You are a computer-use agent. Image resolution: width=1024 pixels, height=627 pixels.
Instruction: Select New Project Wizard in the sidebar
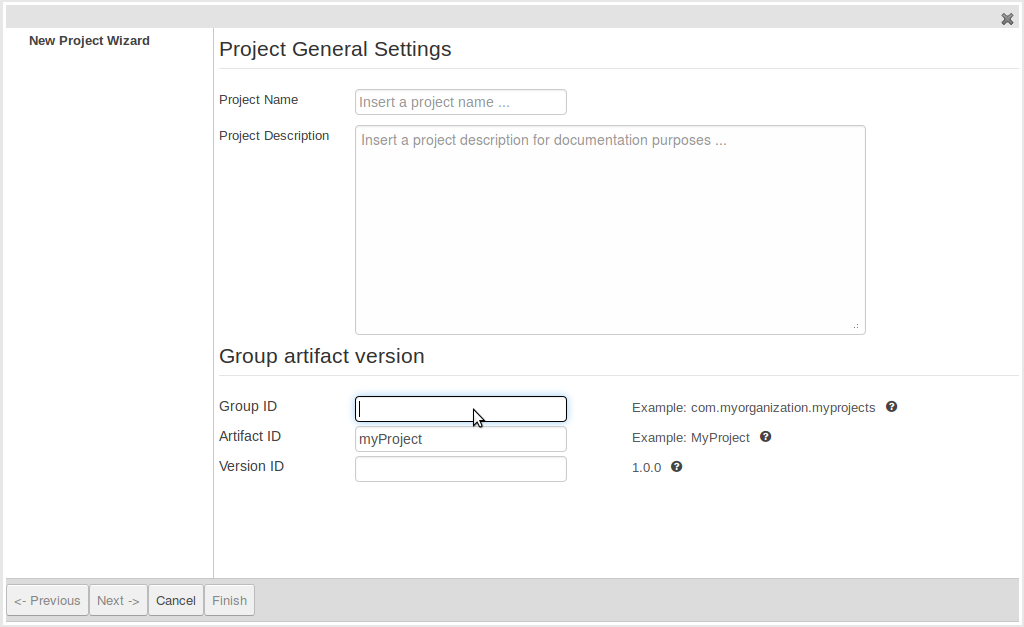click(89, 41)
